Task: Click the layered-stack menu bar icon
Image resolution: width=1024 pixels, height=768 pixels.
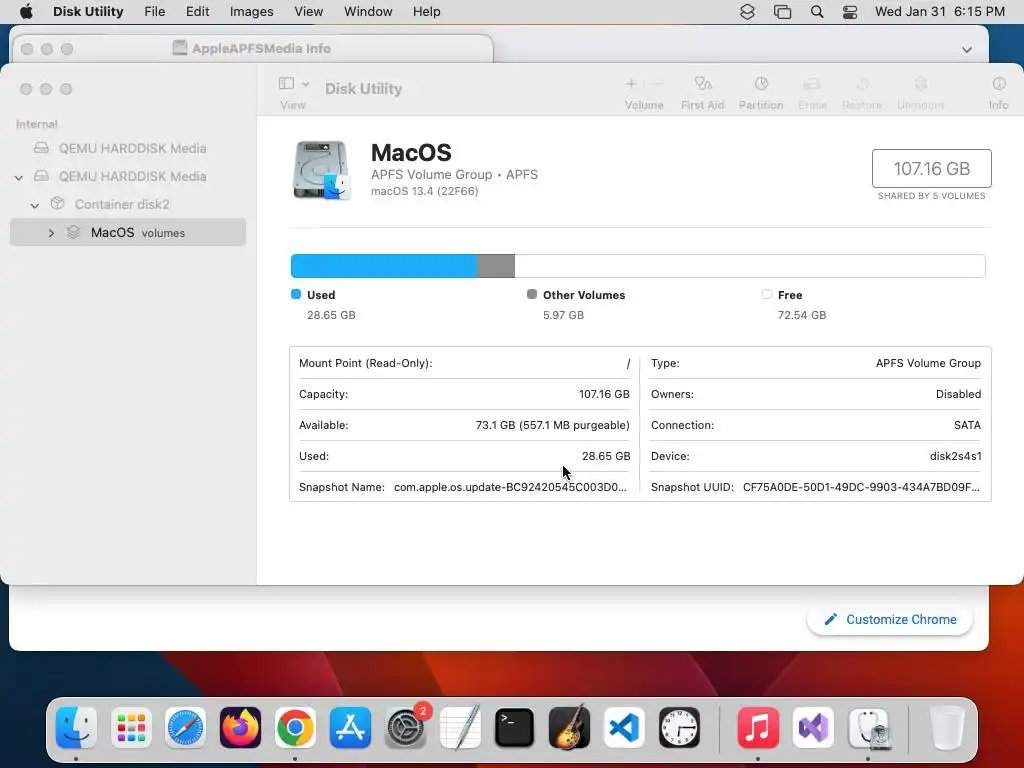Action: pyautogui.click(x=747, y=12)
